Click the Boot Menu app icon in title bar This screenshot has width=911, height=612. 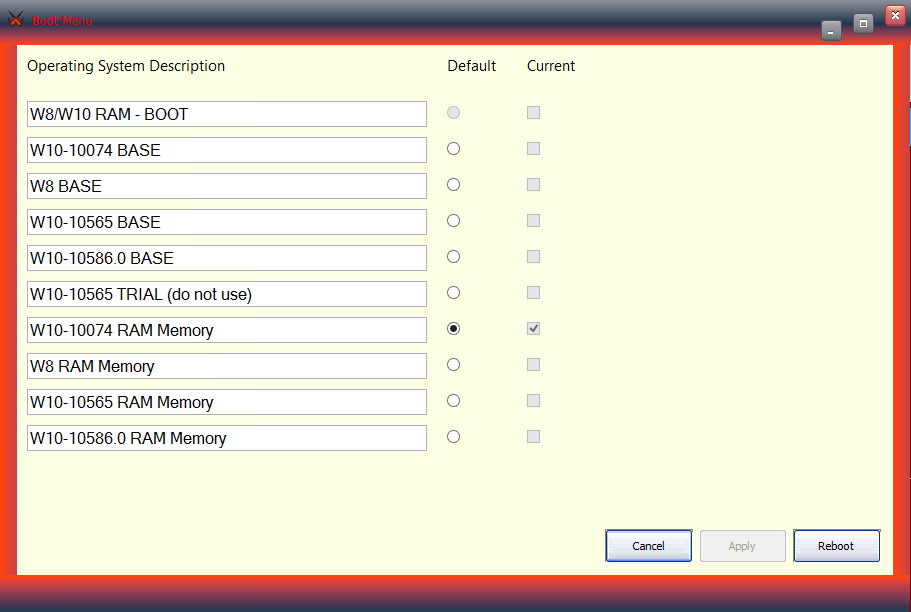(x=16, y=20)
